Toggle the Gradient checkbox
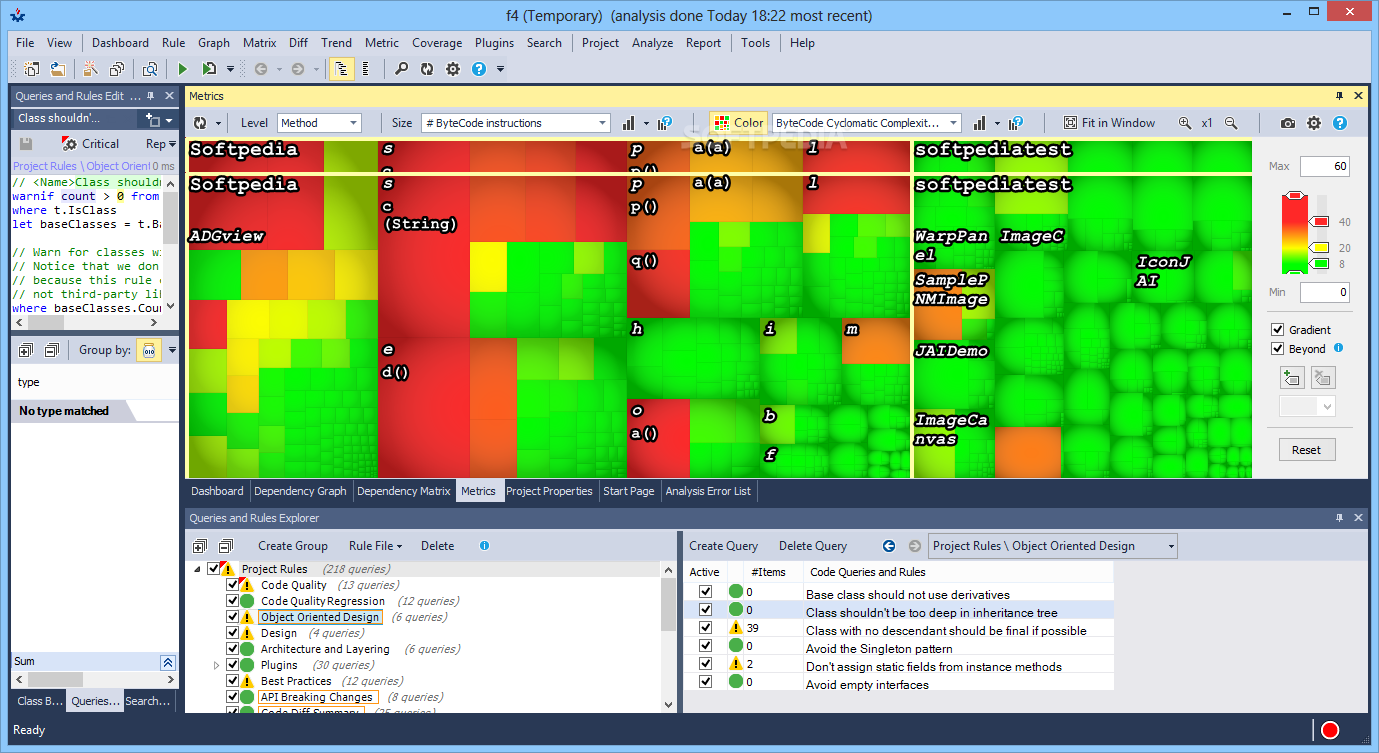 [x=1277, y=330]
